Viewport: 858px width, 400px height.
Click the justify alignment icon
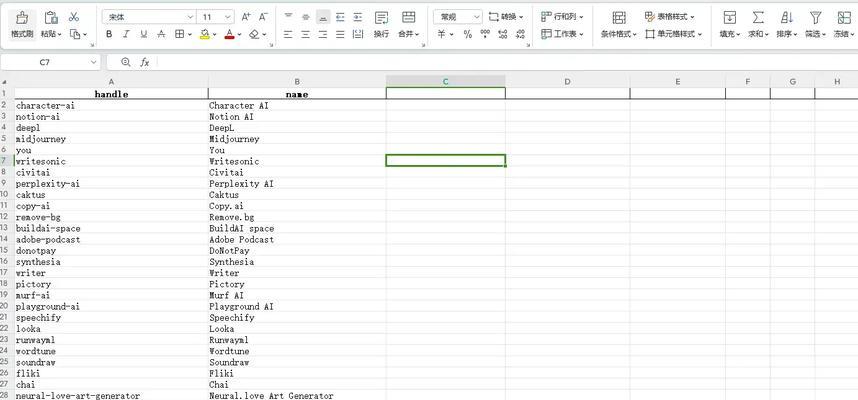pyautogui.click(x=340, y=34)
